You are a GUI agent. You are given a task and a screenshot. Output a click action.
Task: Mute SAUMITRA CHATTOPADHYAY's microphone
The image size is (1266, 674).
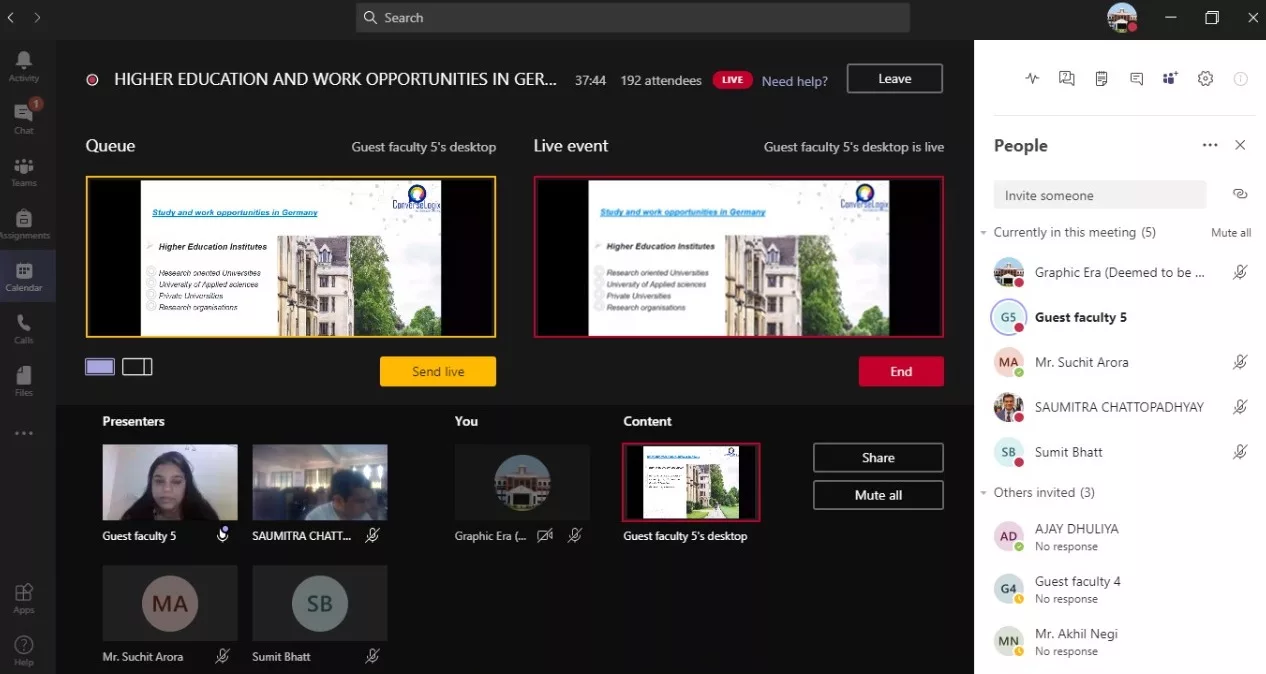click(x=1240, y=407)
